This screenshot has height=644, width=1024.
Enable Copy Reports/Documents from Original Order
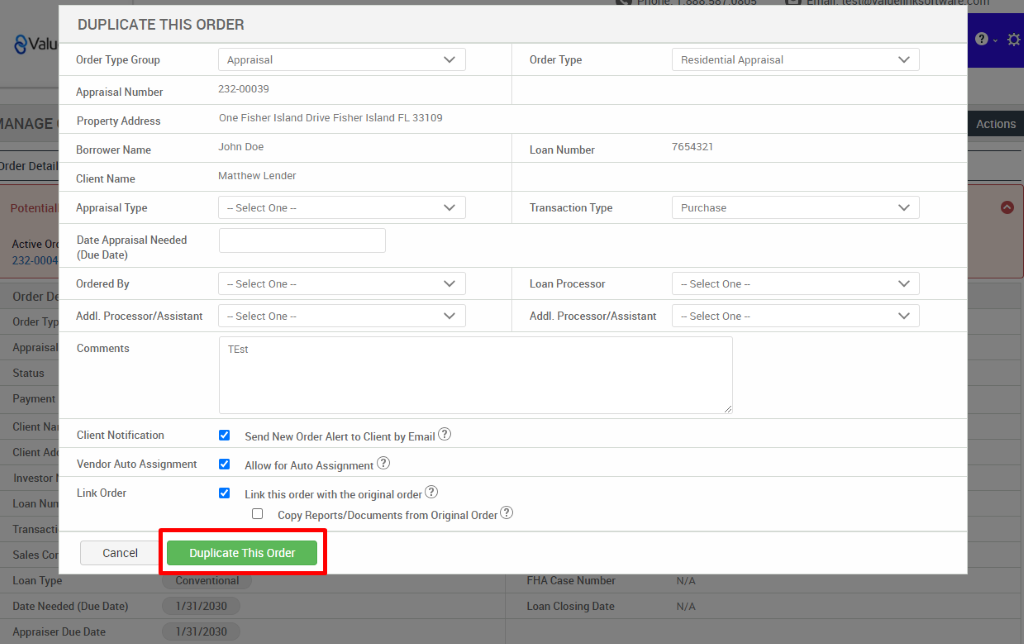pos(257,513)
